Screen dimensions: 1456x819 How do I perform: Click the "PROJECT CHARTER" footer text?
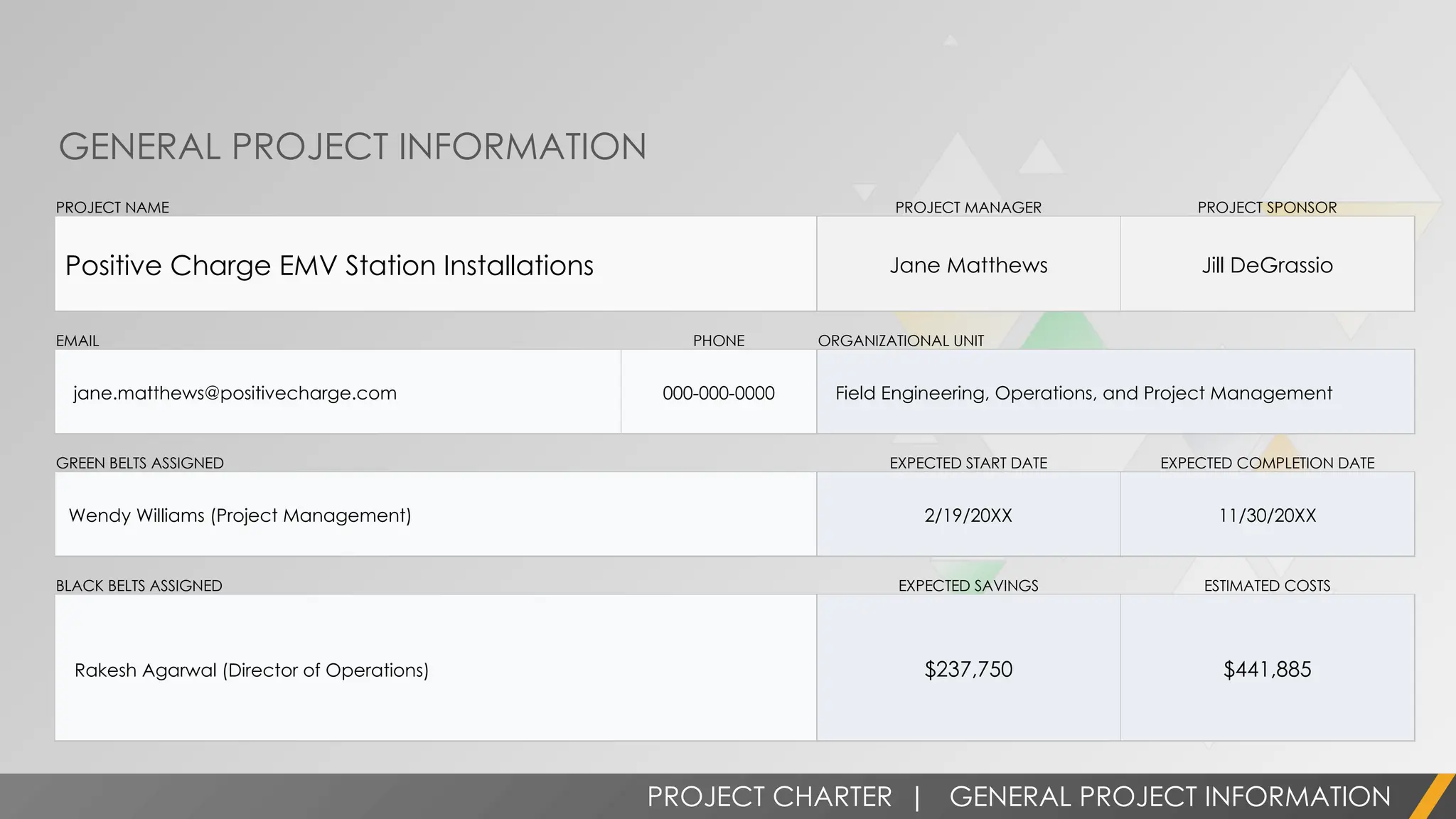pyautogui.click(x=769, y=797)
